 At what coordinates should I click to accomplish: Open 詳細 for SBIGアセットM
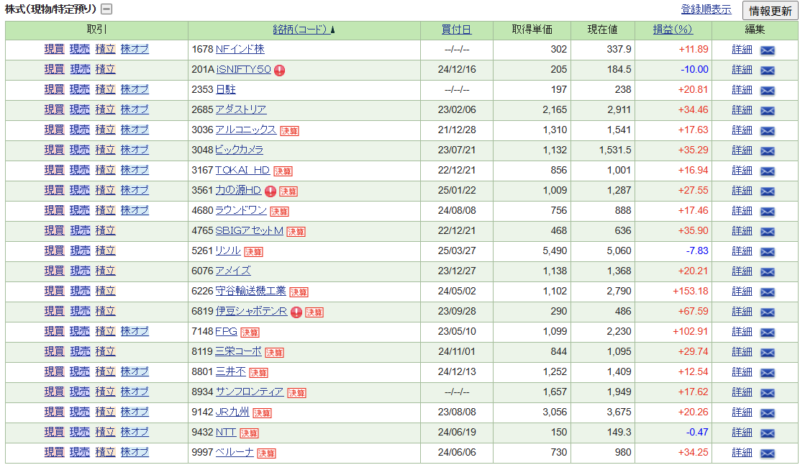742,231
